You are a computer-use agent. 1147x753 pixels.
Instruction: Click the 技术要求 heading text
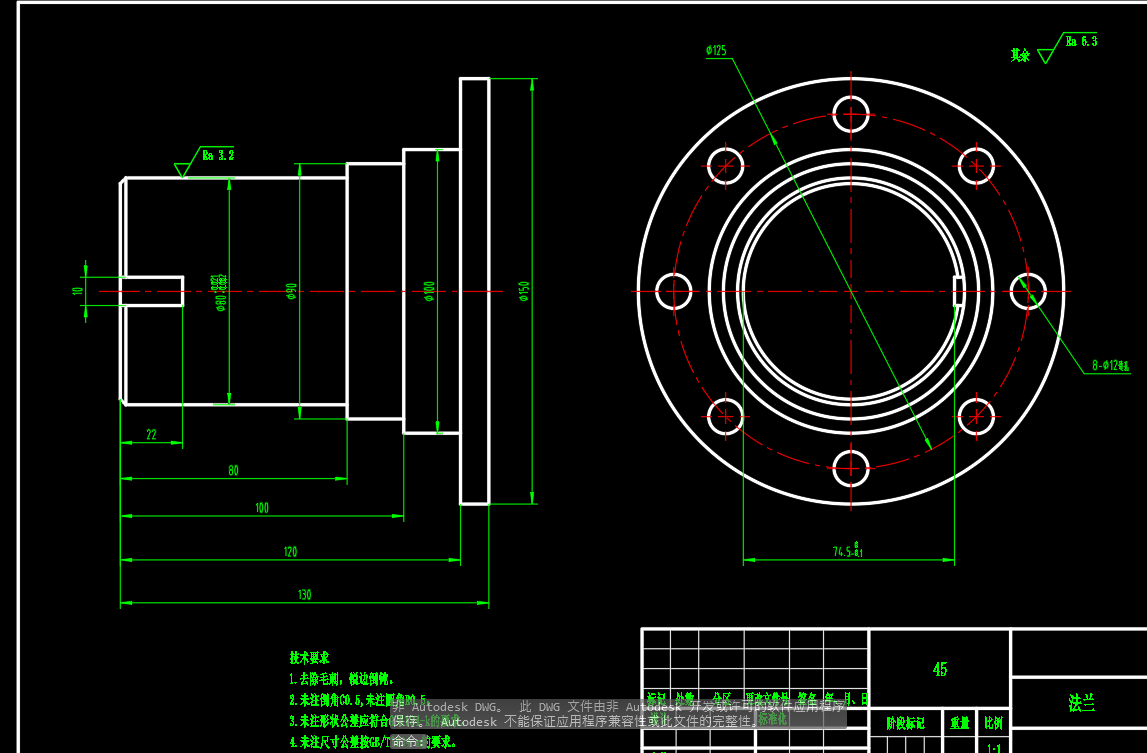point(309,657)
